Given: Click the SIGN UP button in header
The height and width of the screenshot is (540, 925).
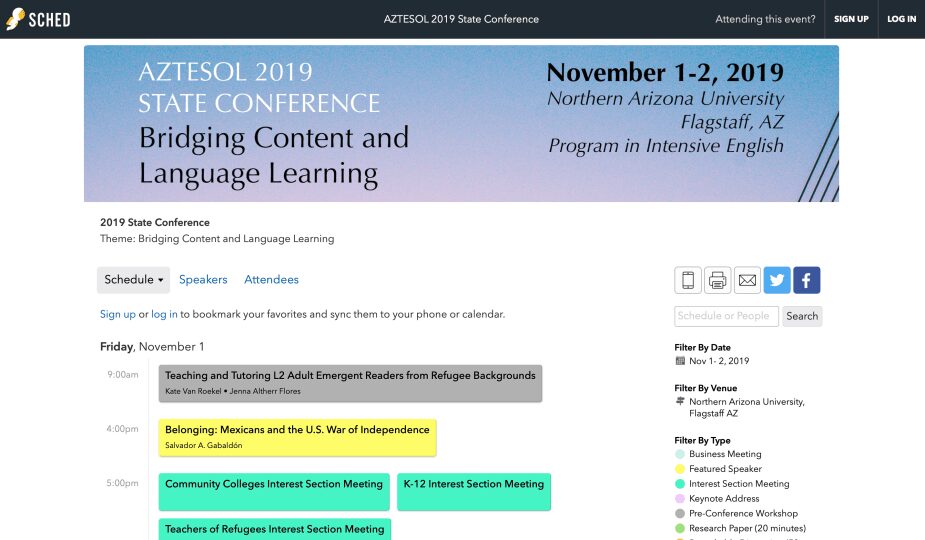Looking at the screenshot, I should pos(851,19).
